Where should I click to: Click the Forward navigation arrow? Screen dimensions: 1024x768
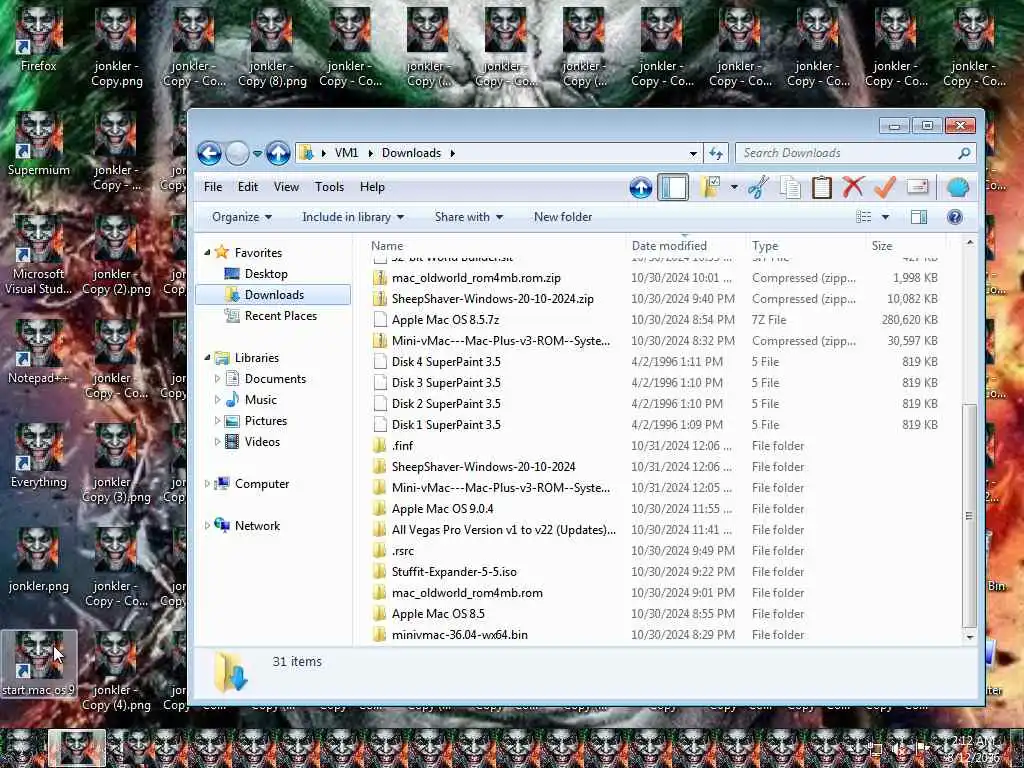coord(237,153)
